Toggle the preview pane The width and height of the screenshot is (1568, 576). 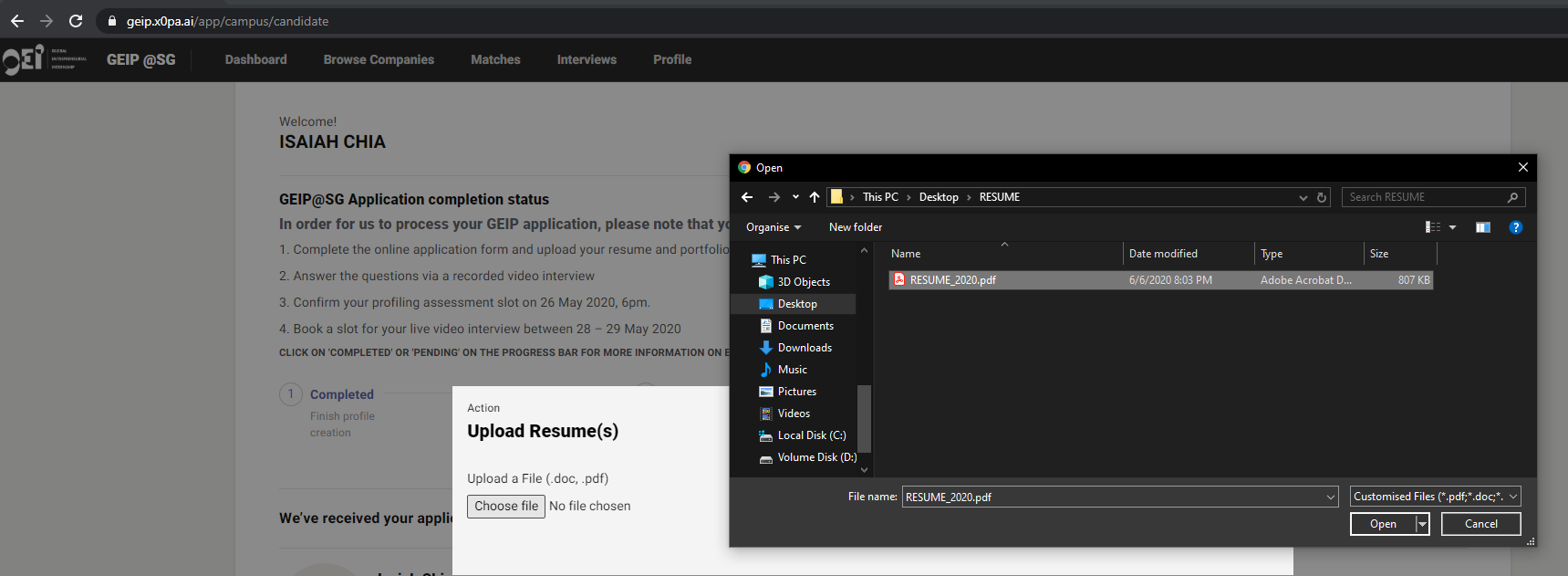point(1483,227)
